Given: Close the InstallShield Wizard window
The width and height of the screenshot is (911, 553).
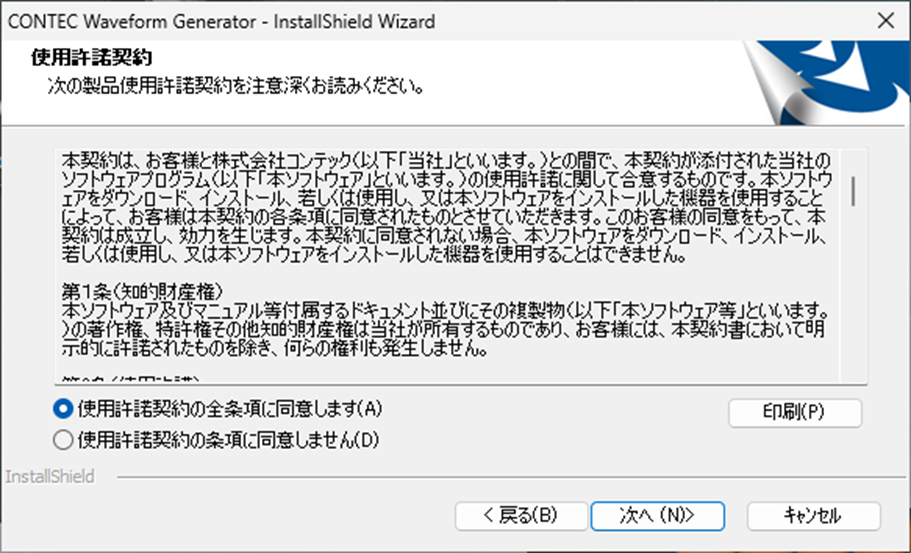Looking at the screenshot, I should 886,21.
